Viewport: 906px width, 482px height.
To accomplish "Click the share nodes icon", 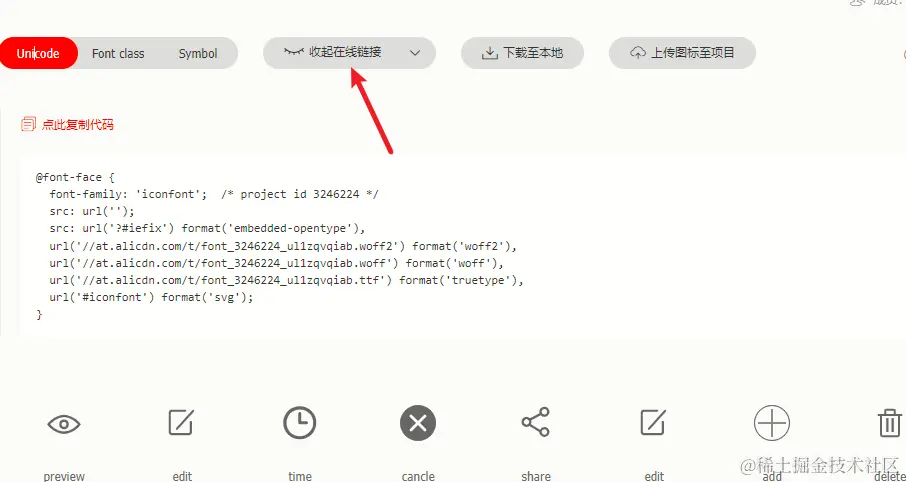I will tap(536, 422).
